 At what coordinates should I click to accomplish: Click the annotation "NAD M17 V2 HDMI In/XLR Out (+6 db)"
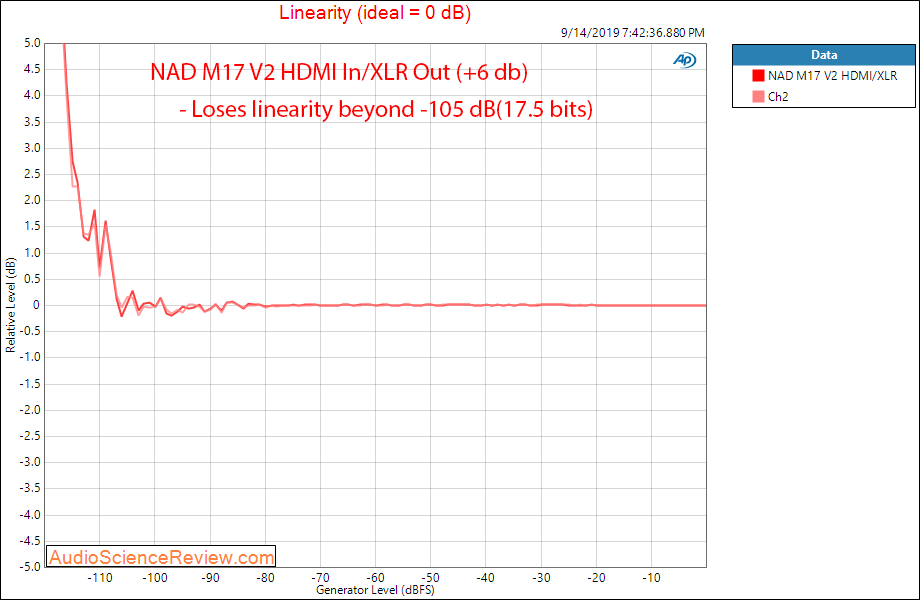point(339,72)
